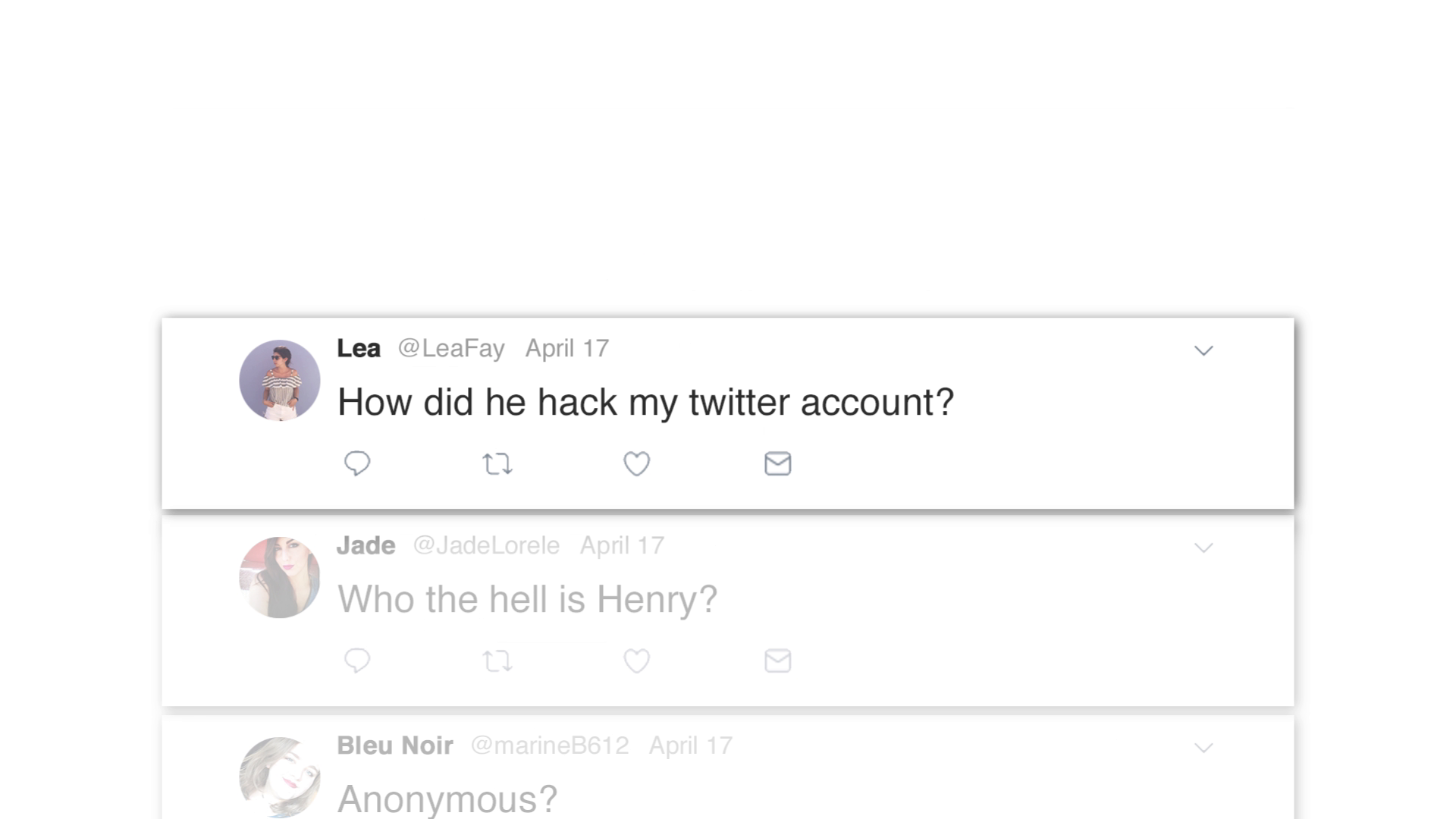The height and width of the screenshot is (819, 1456).
Task: Open Jade's tweet April 17 timestamp
Action: pyautogui.click(x=623, y=545)
